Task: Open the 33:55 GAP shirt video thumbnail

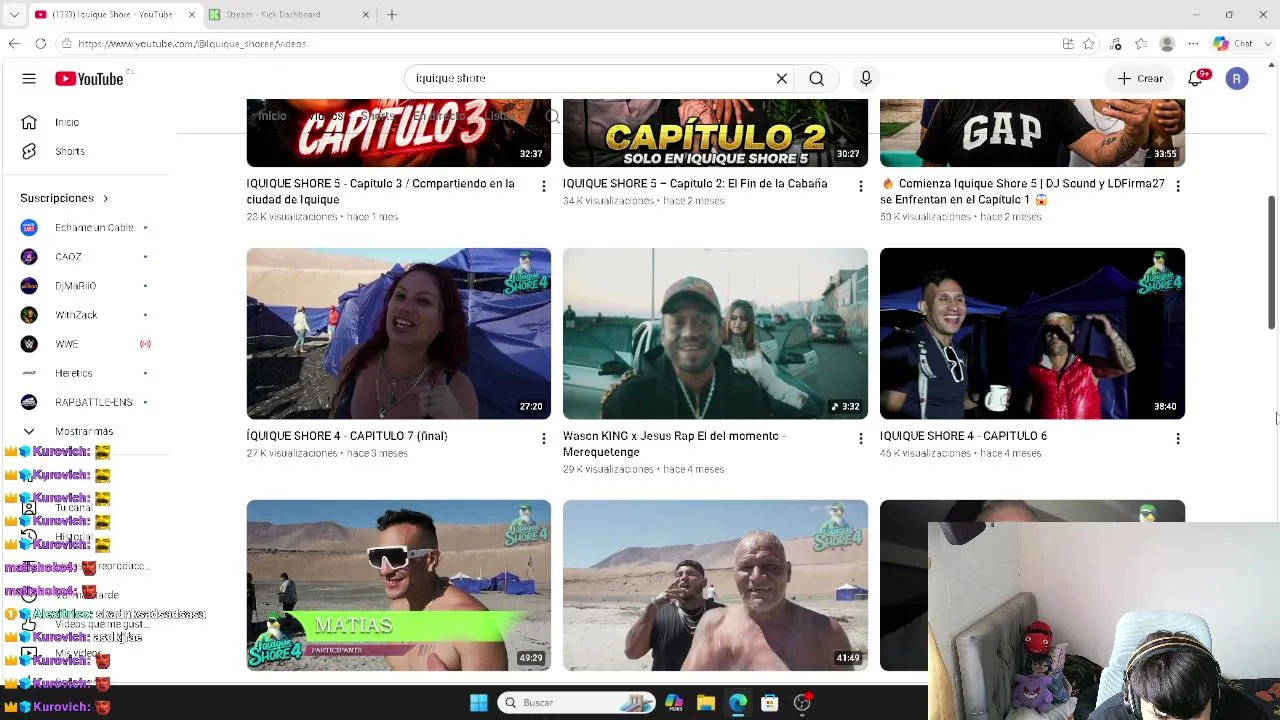Action: click(1032, 133)
